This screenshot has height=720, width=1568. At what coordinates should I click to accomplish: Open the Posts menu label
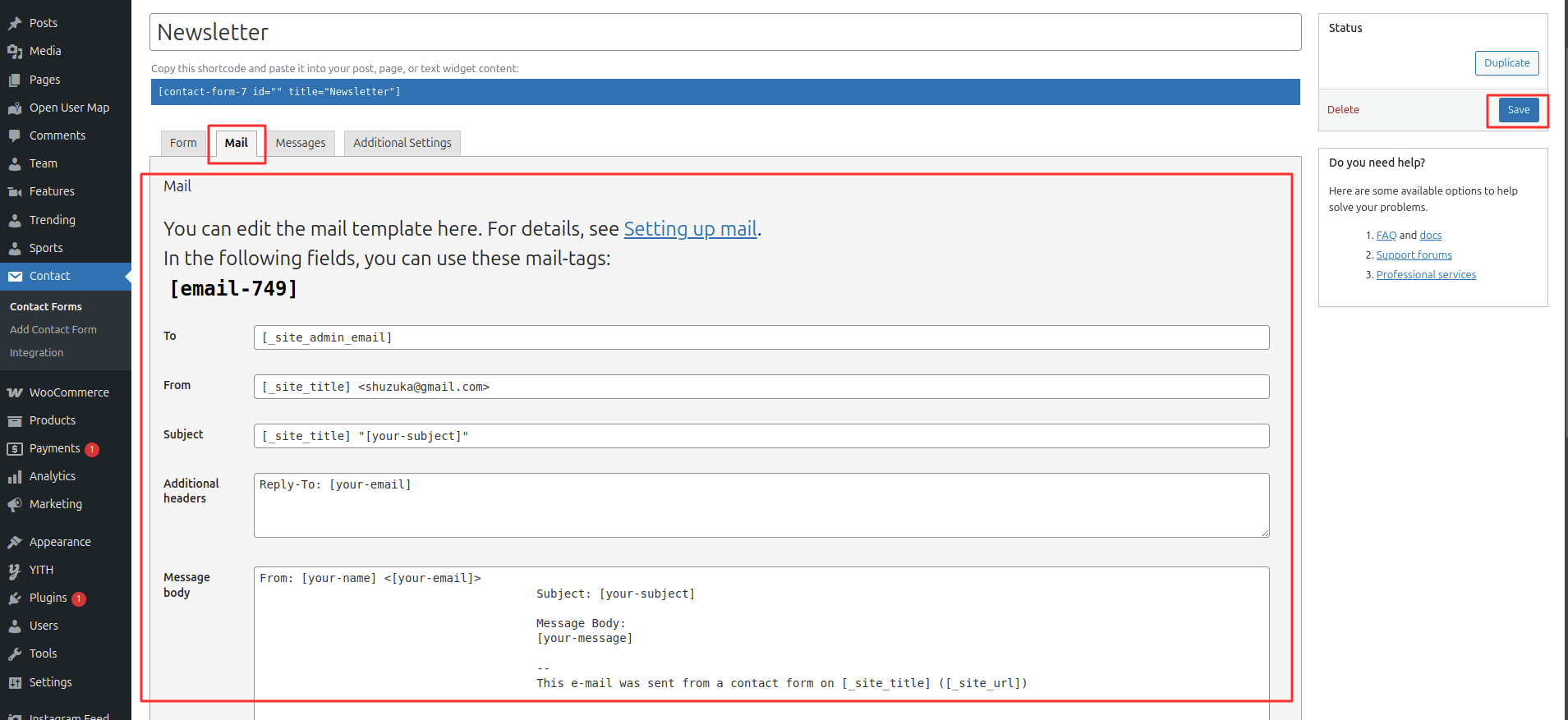(44, 23)
